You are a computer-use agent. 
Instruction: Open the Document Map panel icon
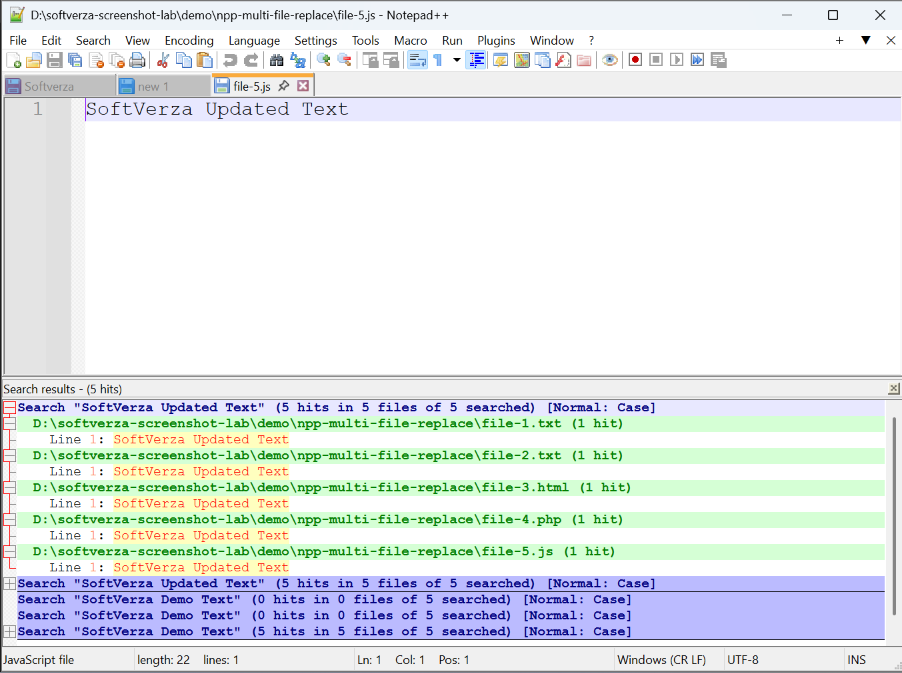(x=522, y=60)
